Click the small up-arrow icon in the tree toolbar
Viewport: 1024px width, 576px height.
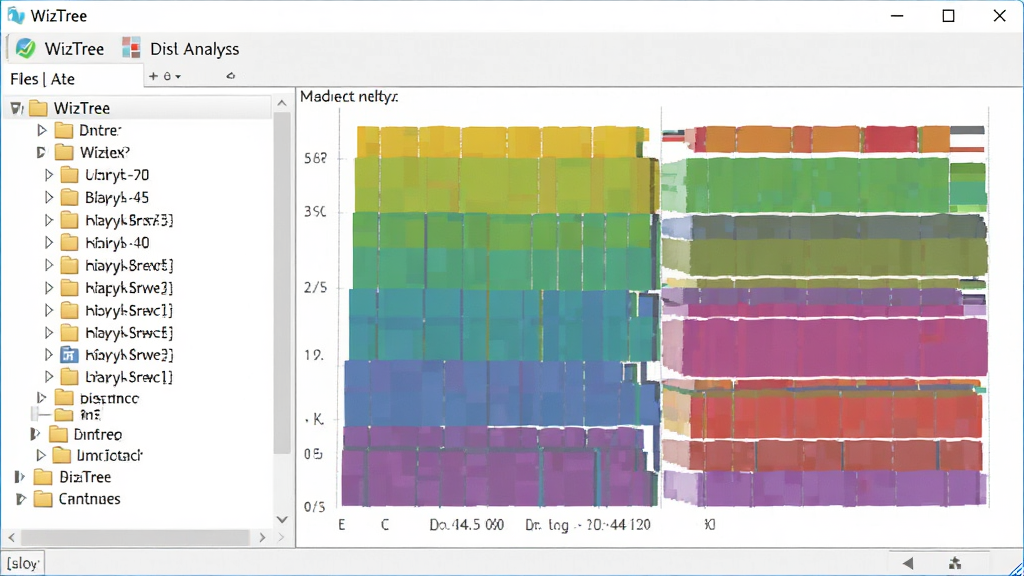point(231,76)
